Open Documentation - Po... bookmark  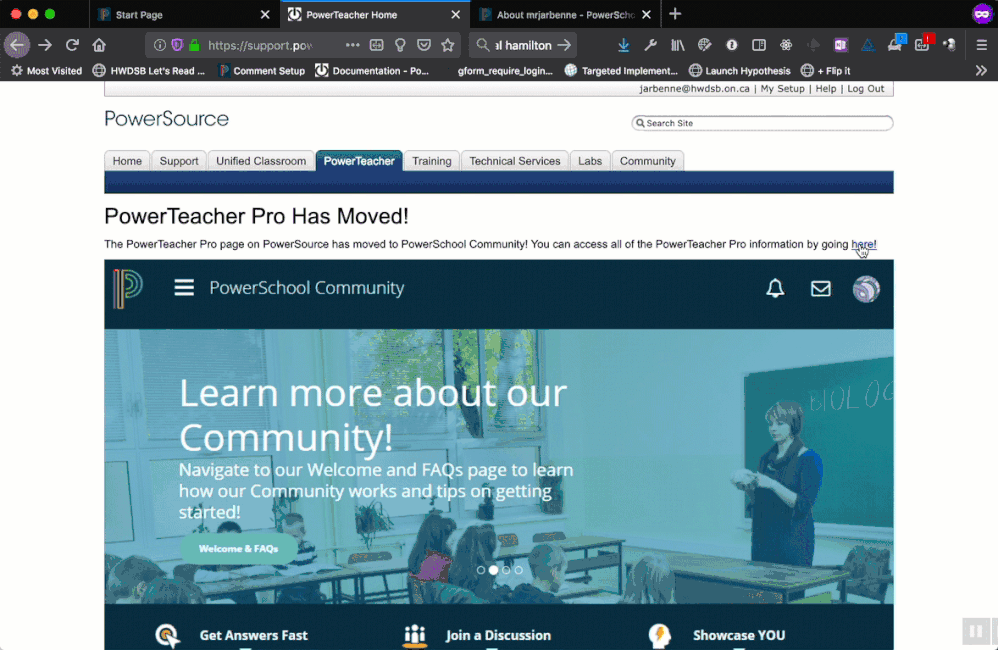372,71
